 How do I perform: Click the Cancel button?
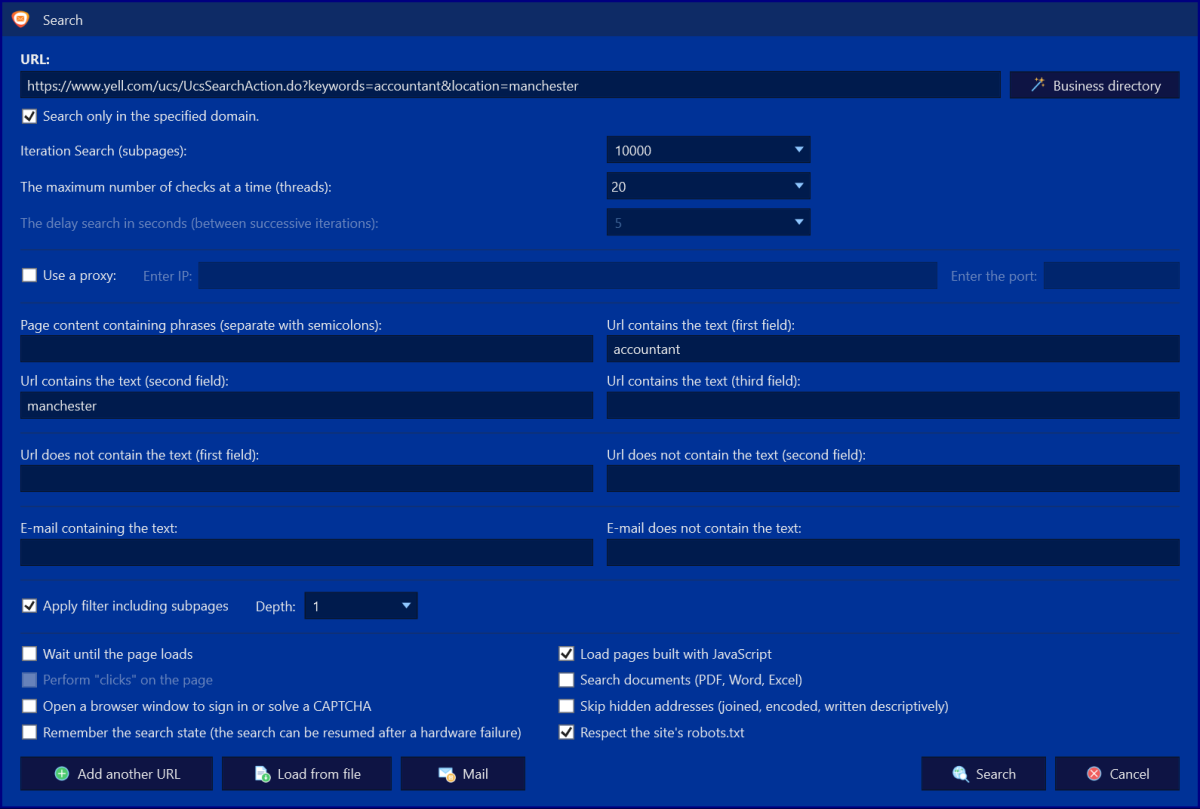click(1118, 774)
